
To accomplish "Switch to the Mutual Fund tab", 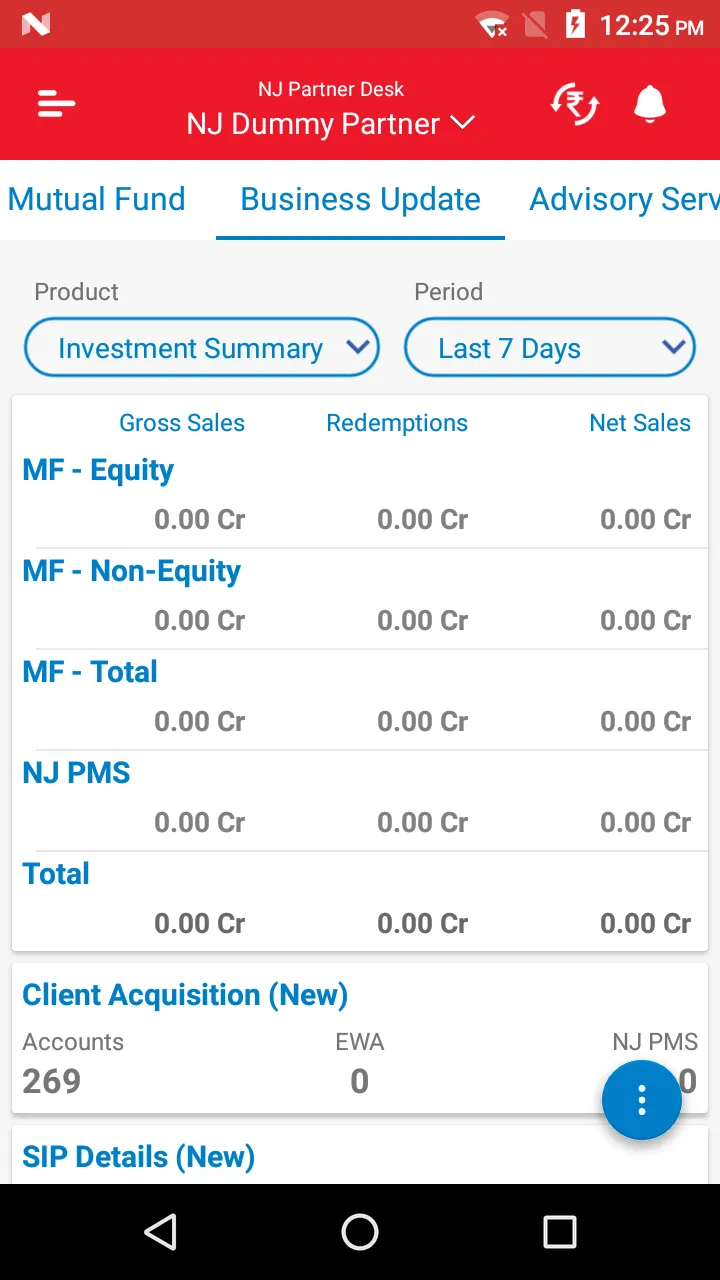I will (x=97, y=199).
